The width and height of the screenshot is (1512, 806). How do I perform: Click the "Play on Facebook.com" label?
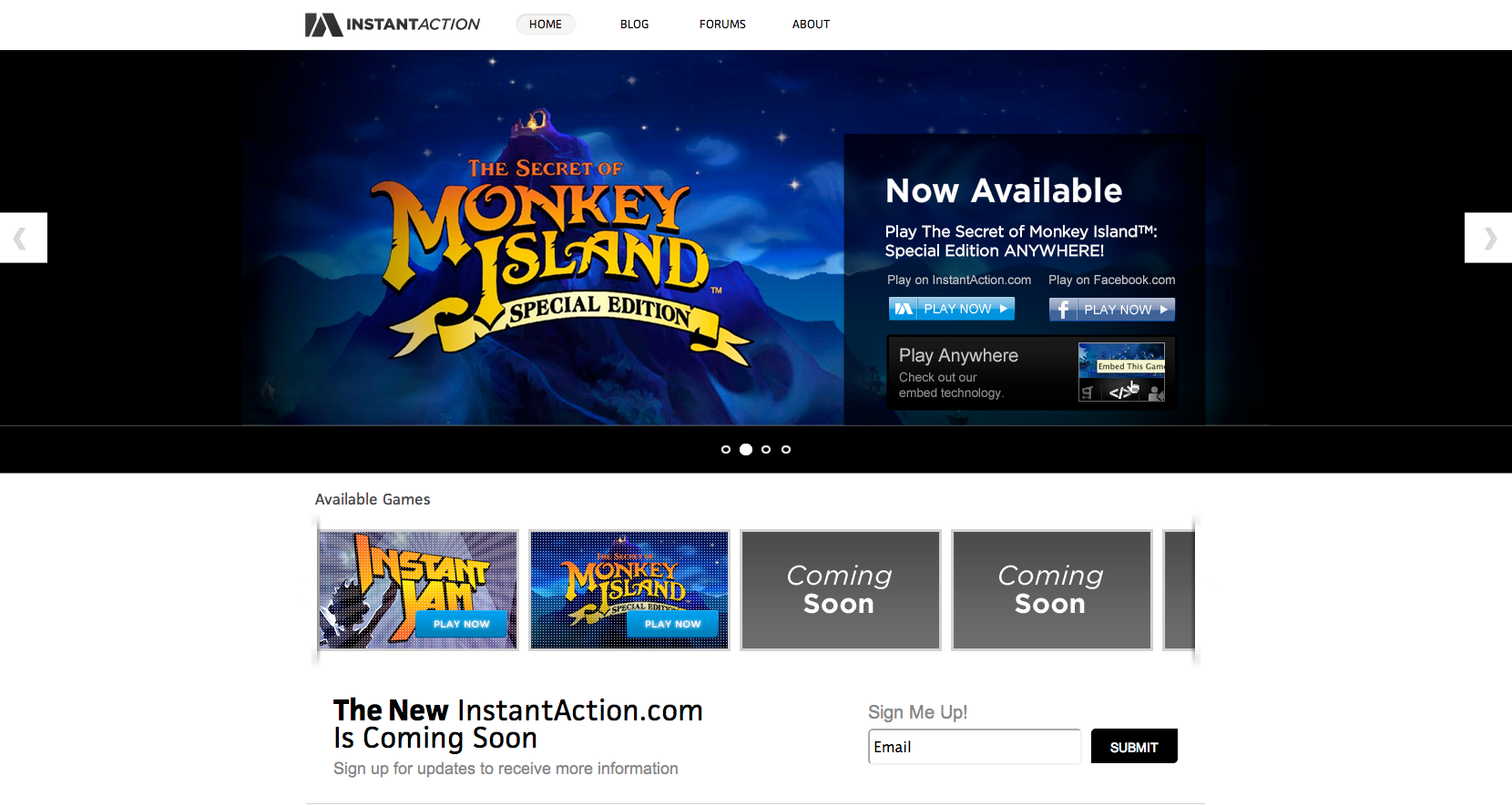tap(1112, 280)
